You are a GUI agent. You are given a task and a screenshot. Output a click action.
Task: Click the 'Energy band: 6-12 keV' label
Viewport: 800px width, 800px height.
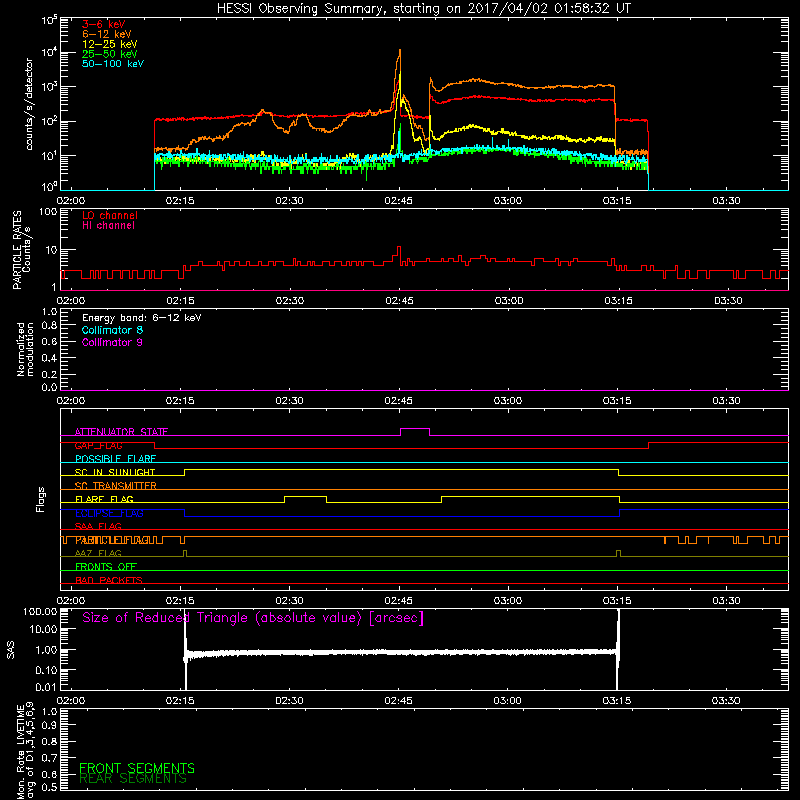tap(142, 318)
